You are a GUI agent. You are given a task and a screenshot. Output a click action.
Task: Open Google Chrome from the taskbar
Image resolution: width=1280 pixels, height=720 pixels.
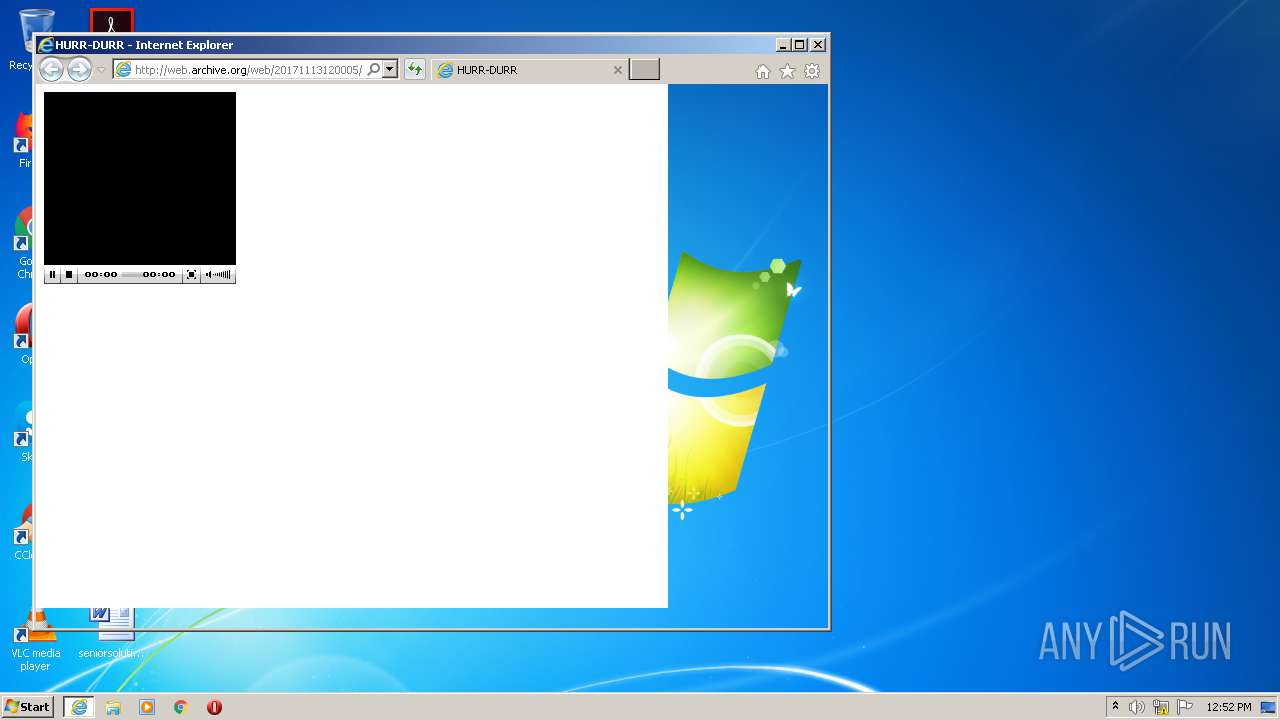tap(181, 707)
